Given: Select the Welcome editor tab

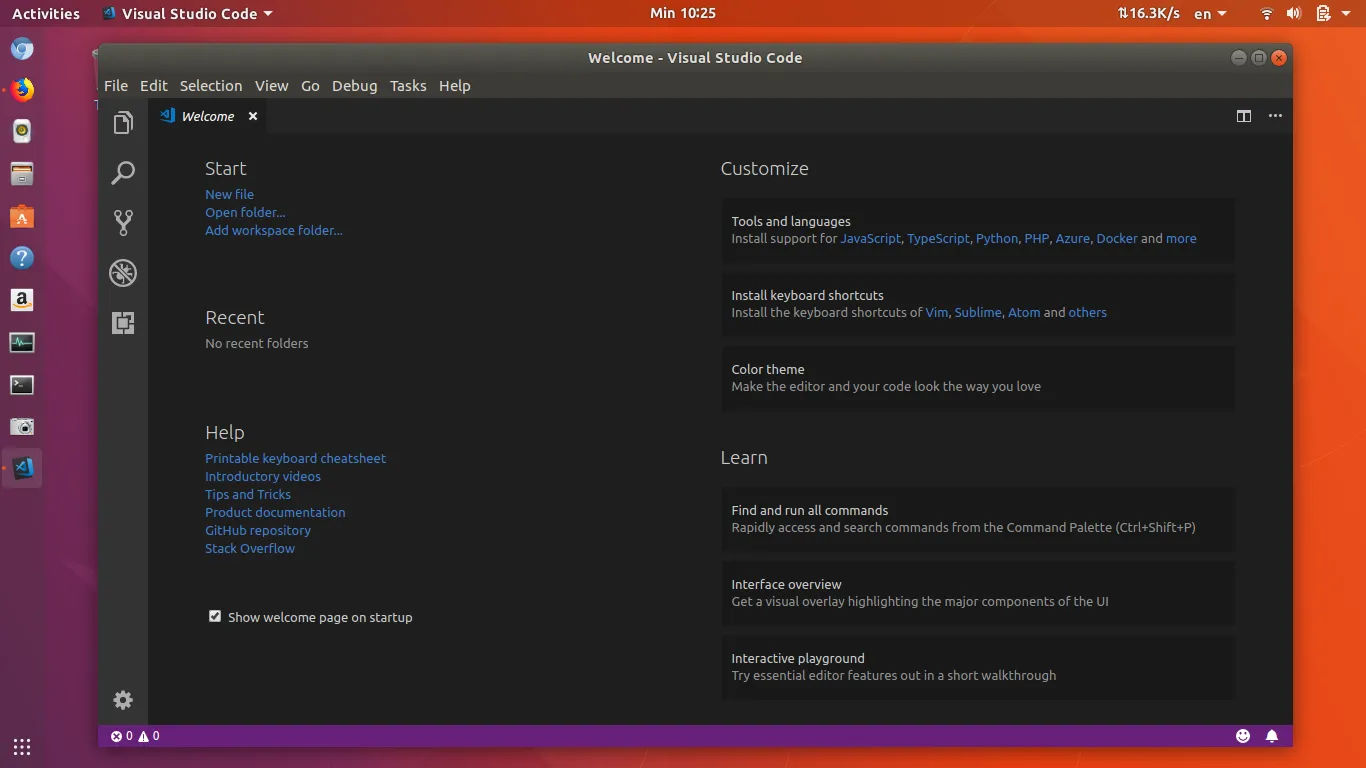Looking at the screenshot, I should [208, 116].
